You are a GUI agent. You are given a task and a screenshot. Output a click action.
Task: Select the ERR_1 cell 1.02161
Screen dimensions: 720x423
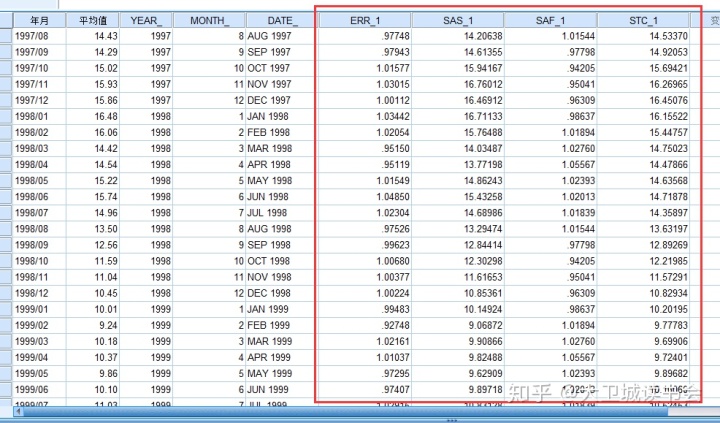click(365, 342)
